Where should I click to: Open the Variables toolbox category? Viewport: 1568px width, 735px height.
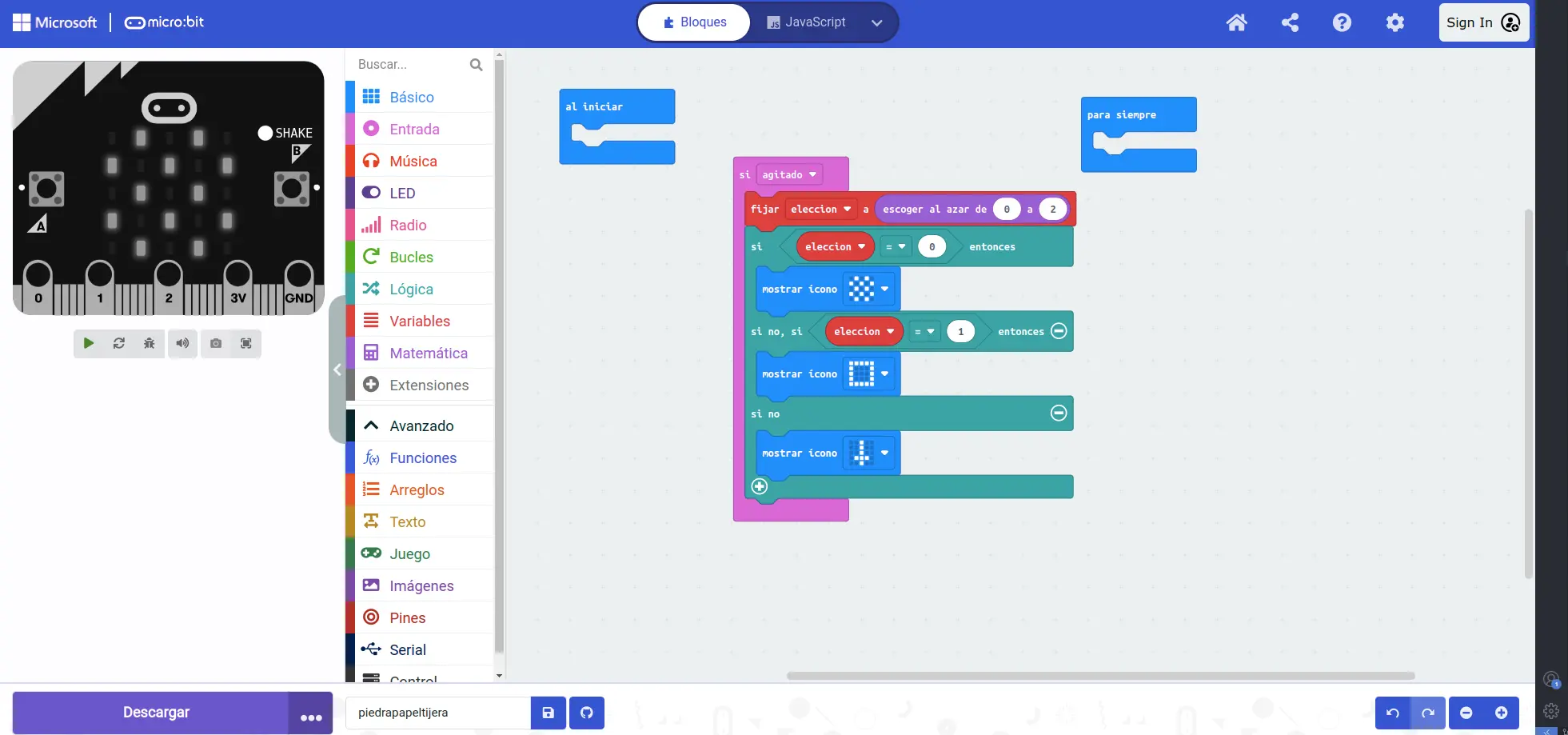[419, 321]
